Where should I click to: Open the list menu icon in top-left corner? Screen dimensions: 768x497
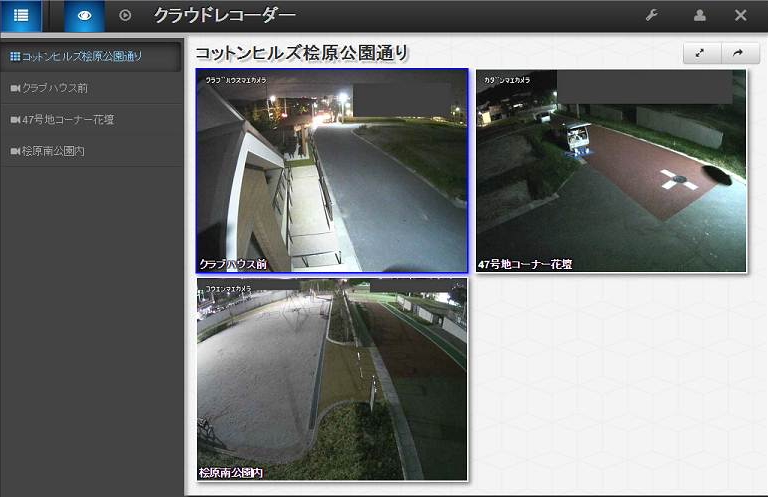point(21,16)
